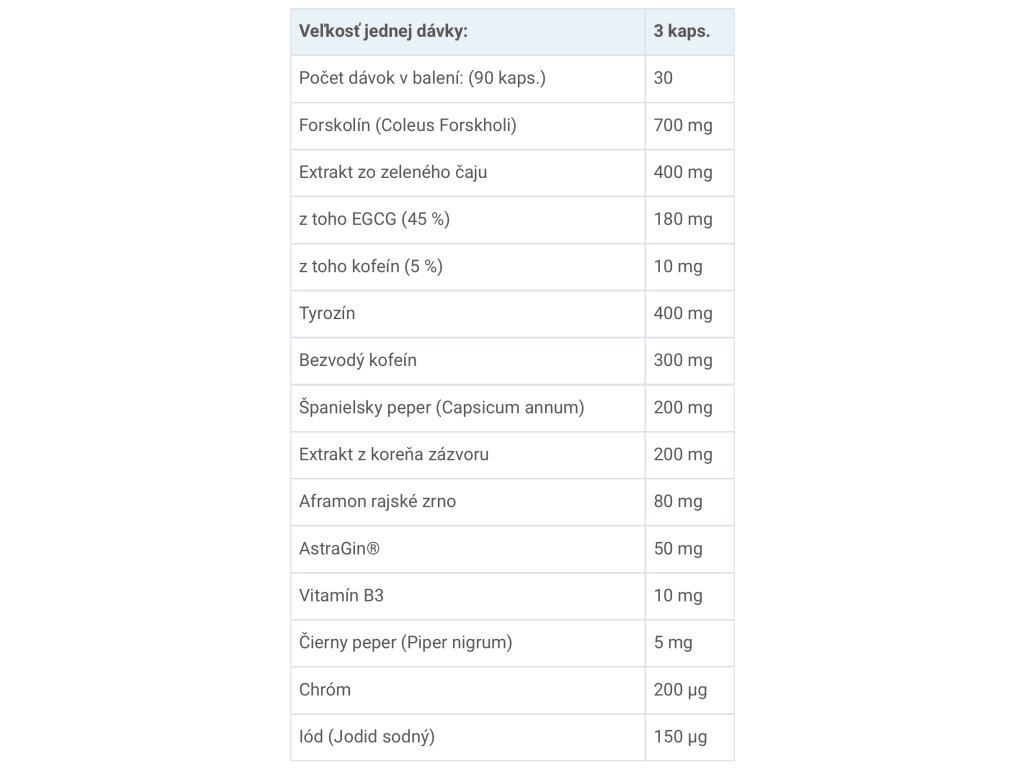Select the 'AstraGin®' ingredient cell
Screen dimensions: 1024x768
coord(468,549)
